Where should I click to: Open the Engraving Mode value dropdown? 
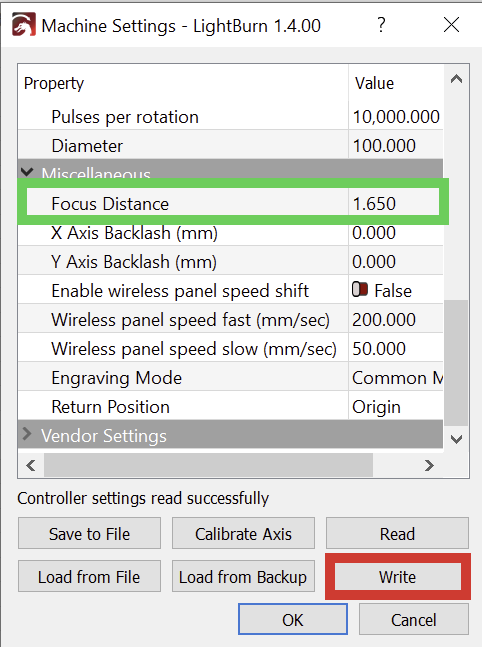tap(396, 378)
